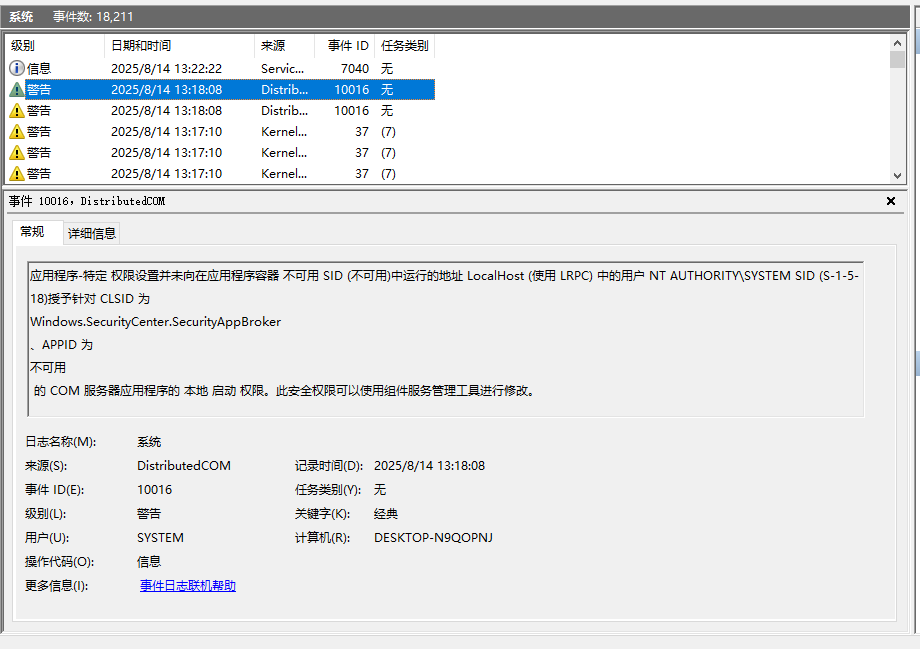
Task: Open the 事件日志联机帮助 link
Action: tap(188, 586)
